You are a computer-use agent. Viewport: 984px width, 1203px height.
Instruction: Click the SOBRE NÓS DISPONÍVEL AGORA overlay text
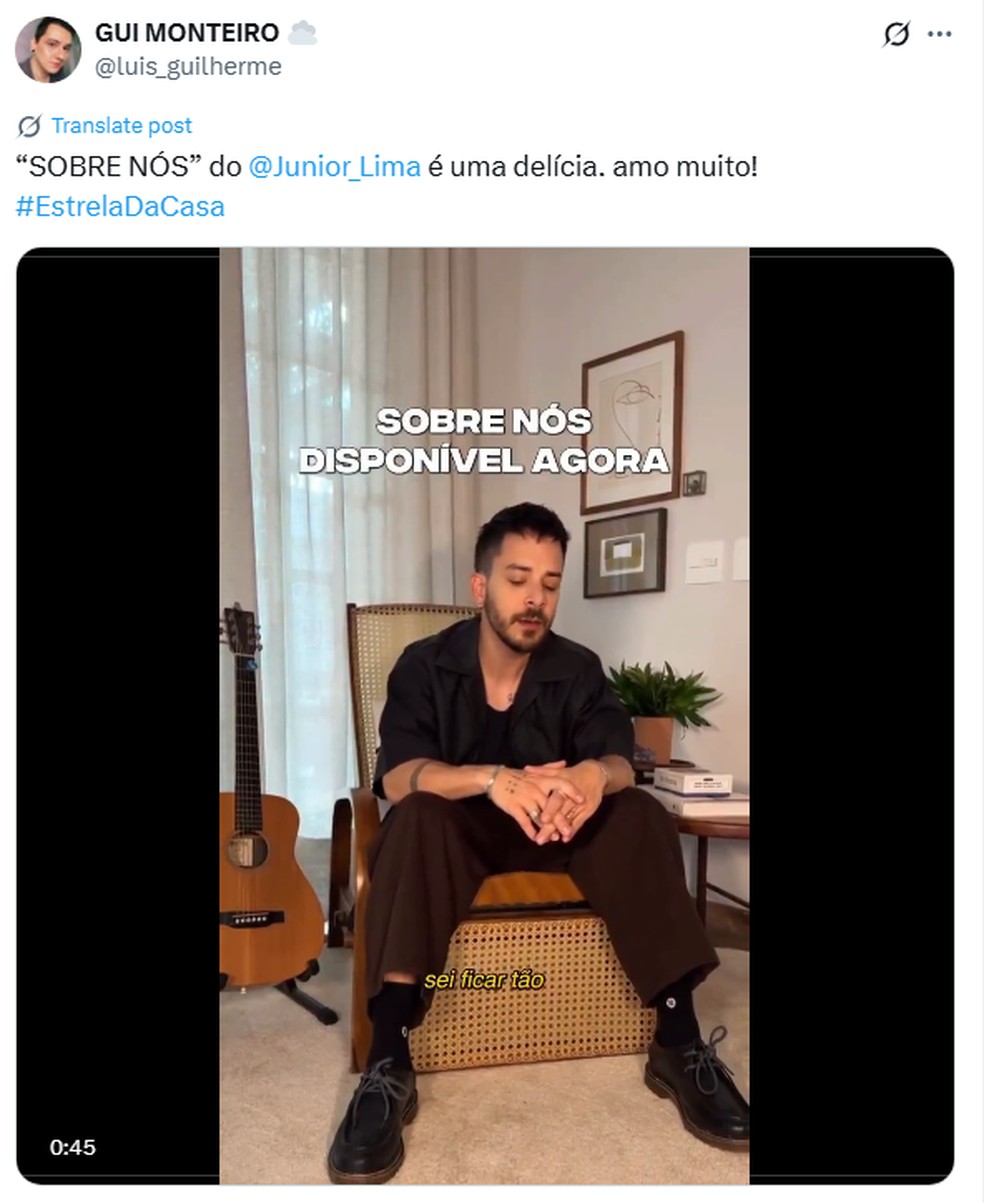[484, 440]
